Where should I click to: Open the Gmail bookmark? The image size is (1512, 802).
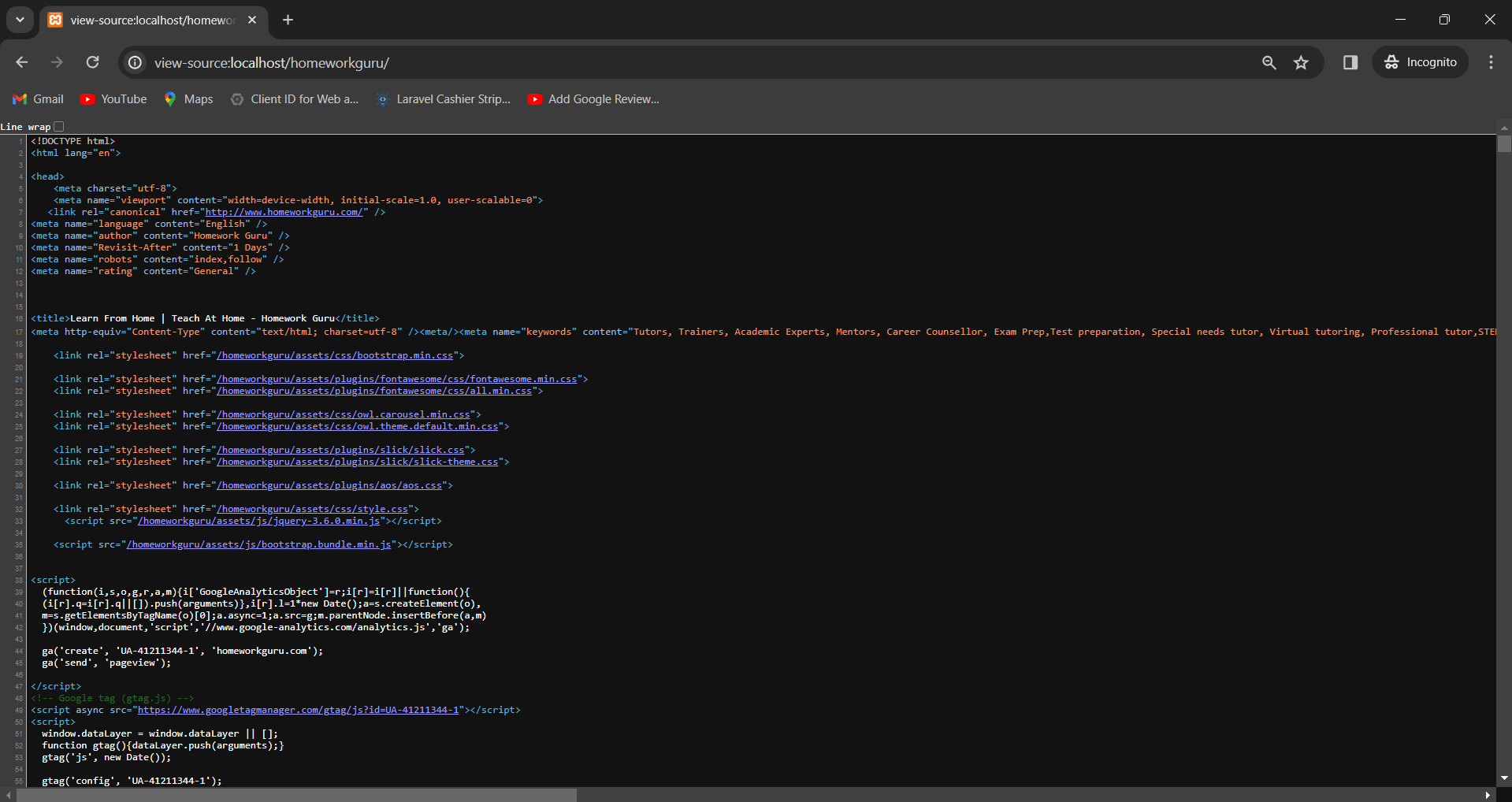pos(39,99)
